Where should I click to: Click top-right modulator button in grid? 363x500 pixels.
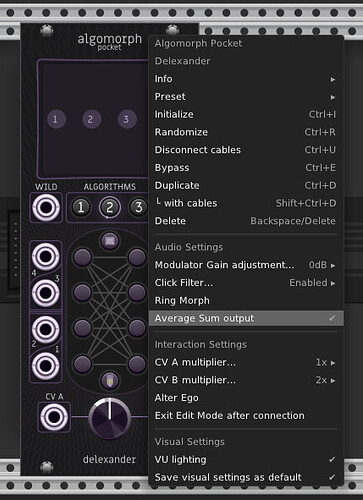(137, 257)
